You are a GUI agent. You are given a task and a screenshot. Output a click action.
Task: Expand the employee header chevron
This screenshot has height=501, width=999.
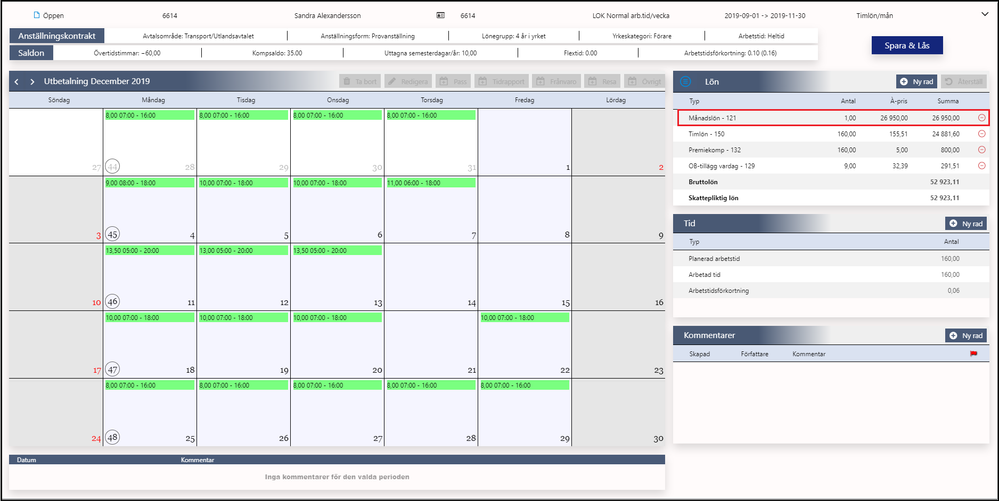tap(984, 15)
